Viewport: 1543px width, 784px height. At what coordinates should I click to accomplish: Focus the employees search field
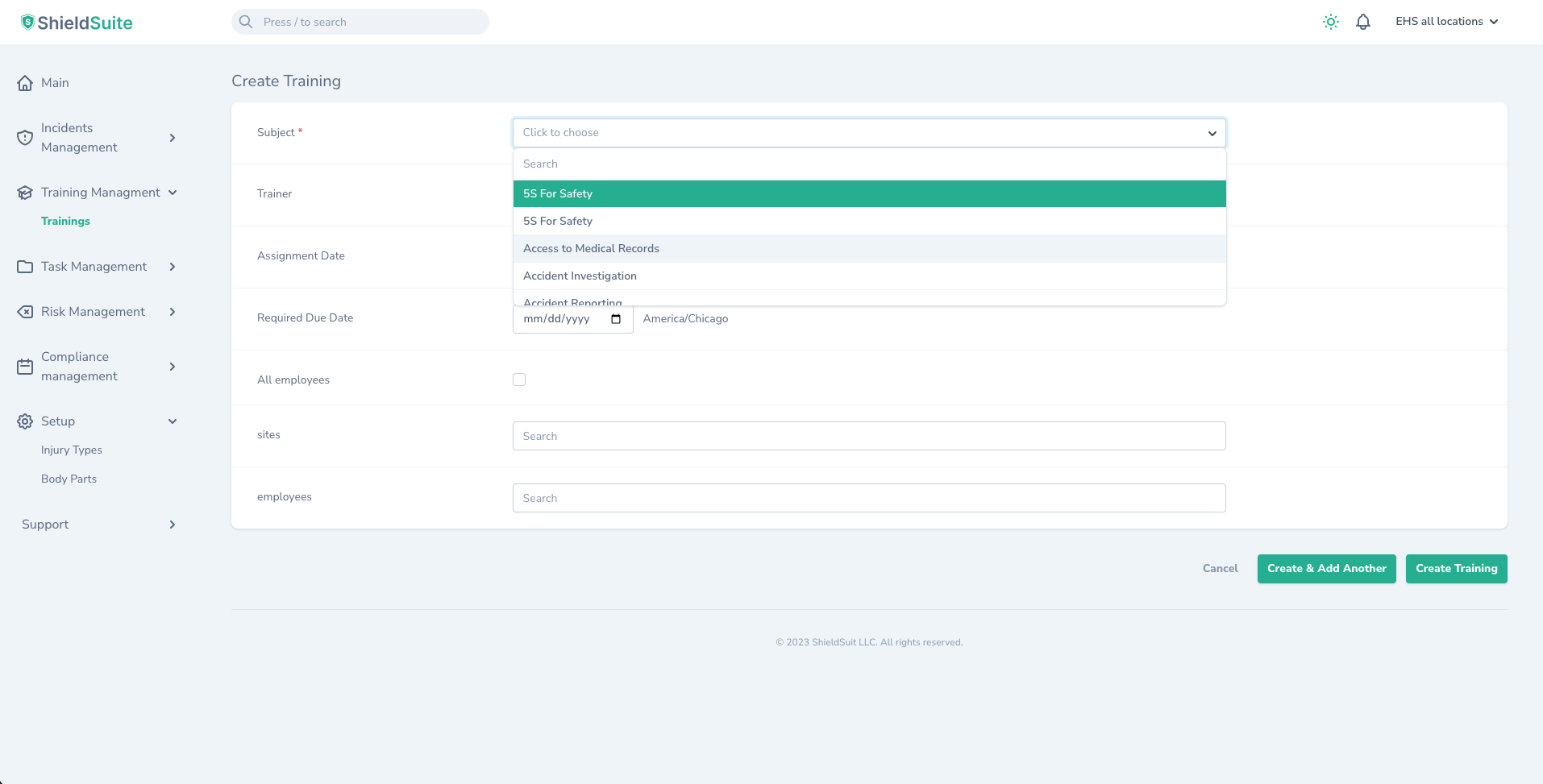[868, 498]
